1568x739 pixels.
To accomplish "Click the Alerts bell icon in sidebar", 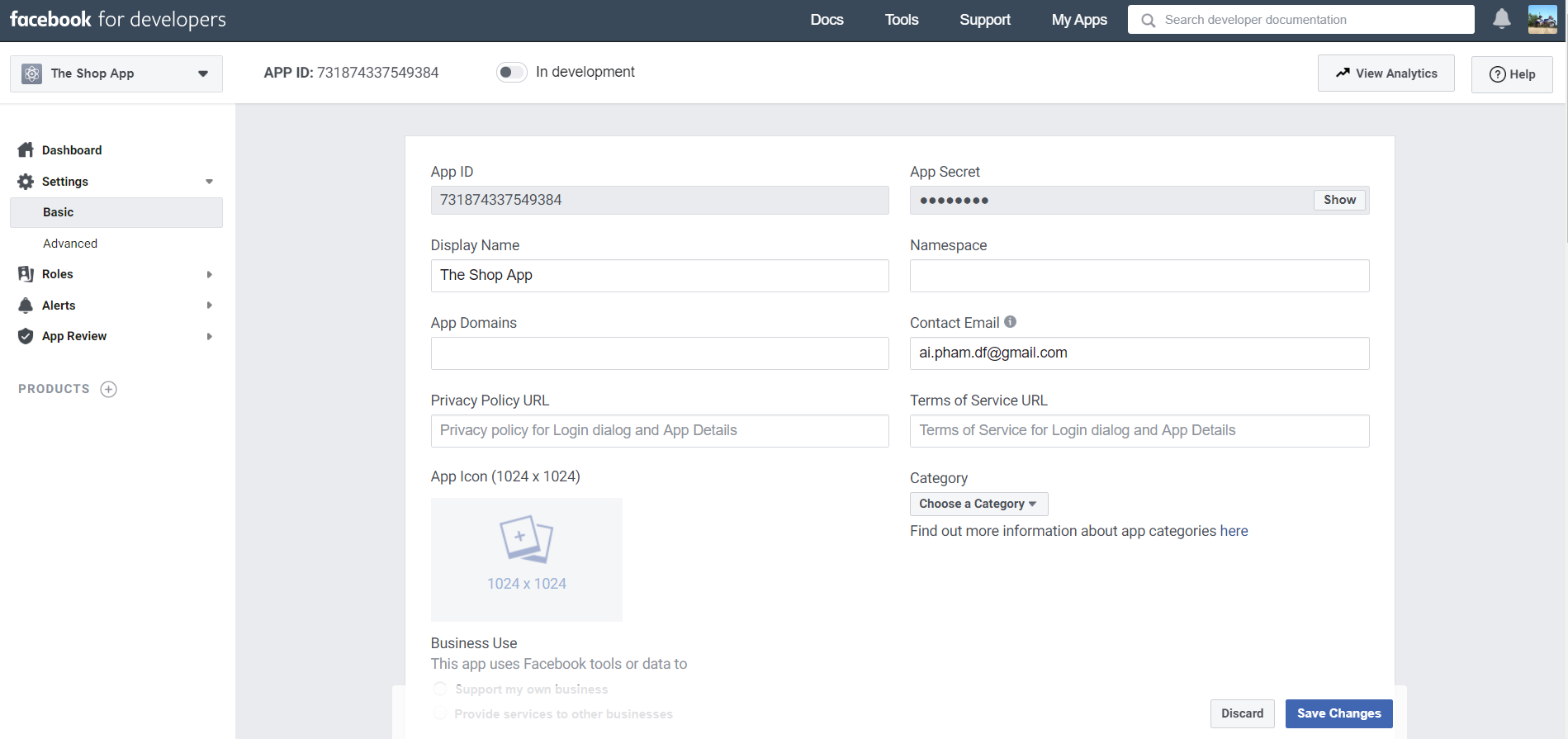I will [x=26, y=306].
